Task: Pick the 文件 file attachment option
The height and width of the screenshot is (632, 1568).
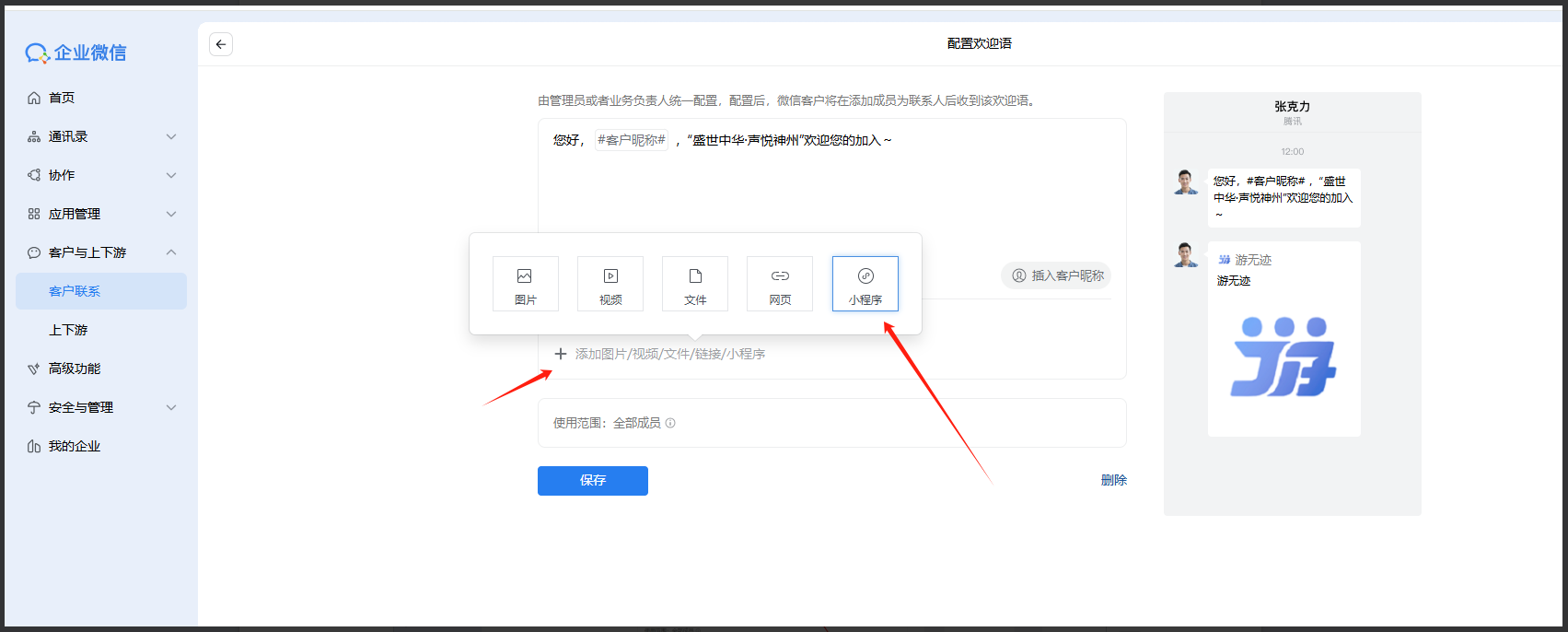Action: (694, 284)
